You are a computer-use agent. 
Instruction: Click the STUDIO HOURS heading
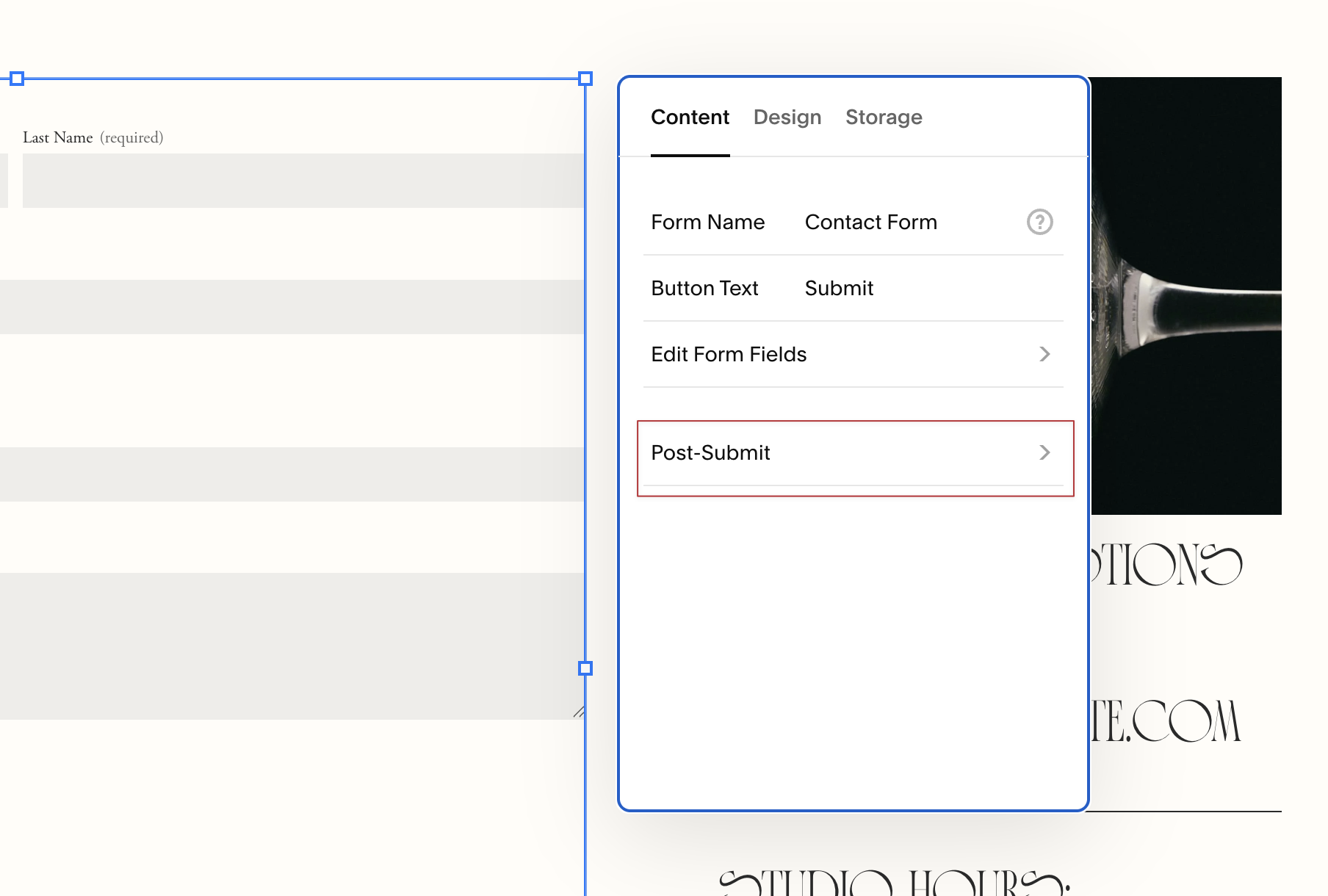895,883
